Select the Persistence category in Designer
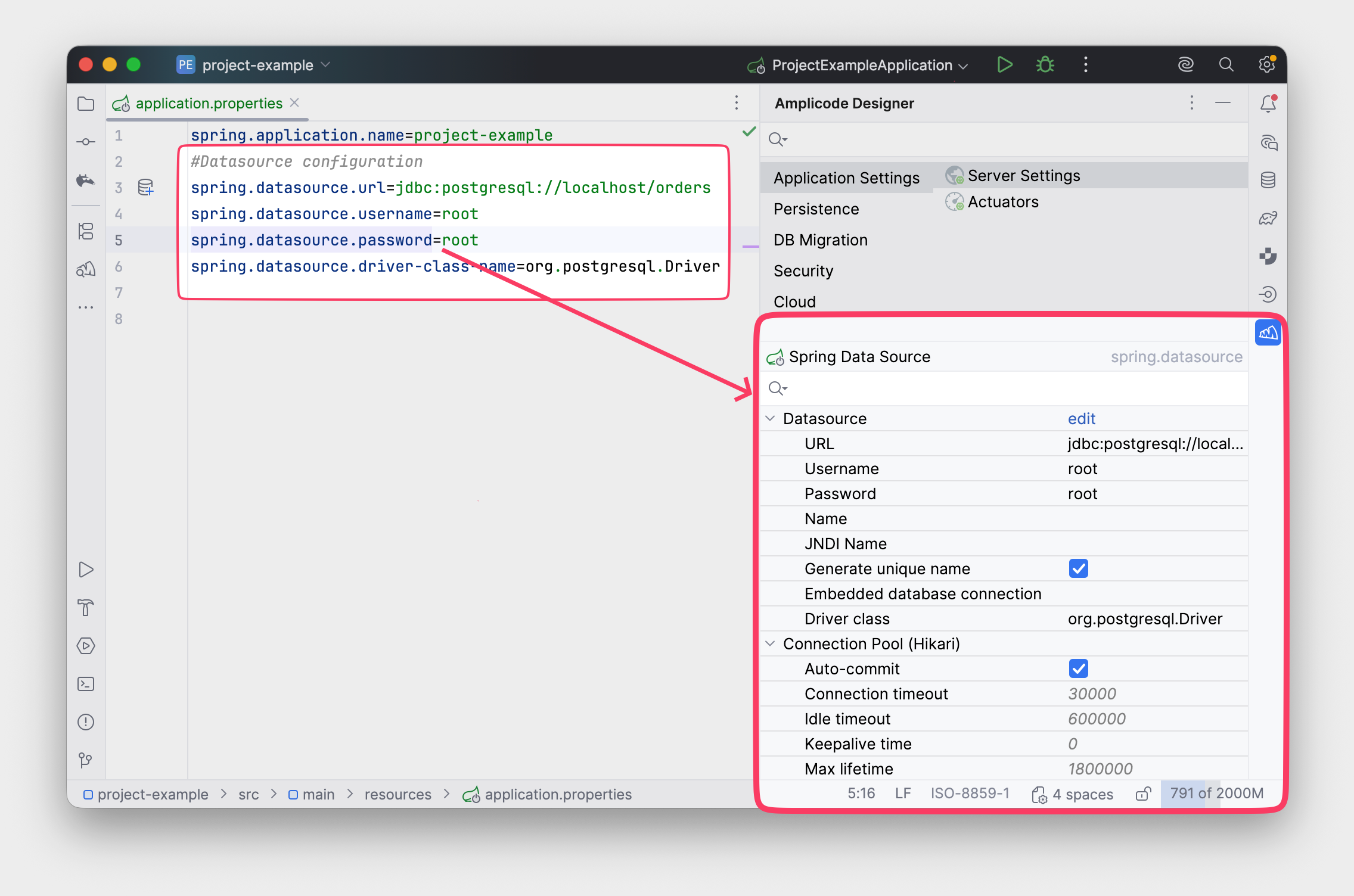This screenshot has width=1354, height=896. 816,209
